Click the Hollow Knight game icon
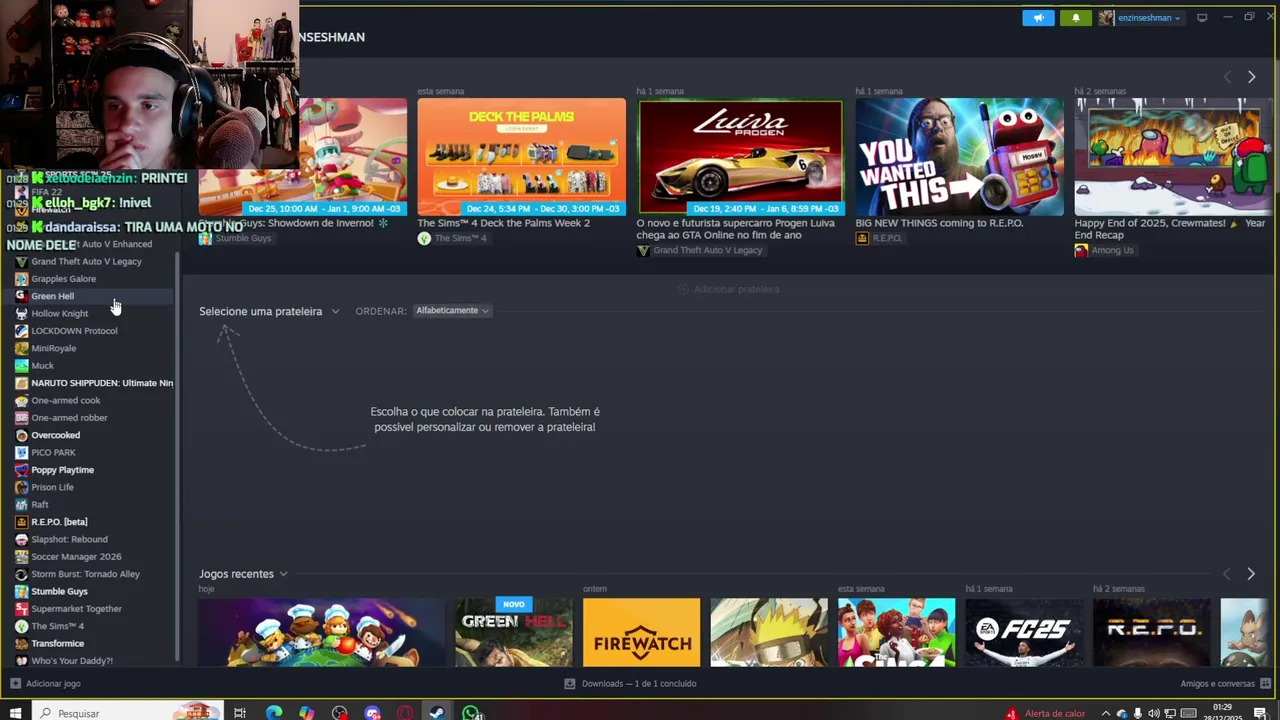 [x=21, y=313]
